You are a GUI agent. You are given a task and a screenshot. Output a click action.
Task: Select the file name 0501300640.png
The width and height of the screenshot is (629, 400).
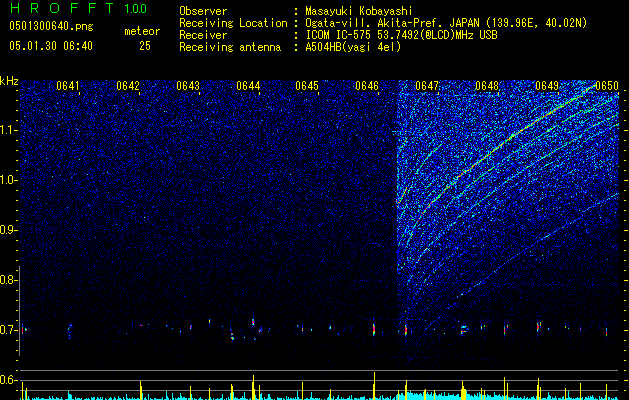[51, 26]
